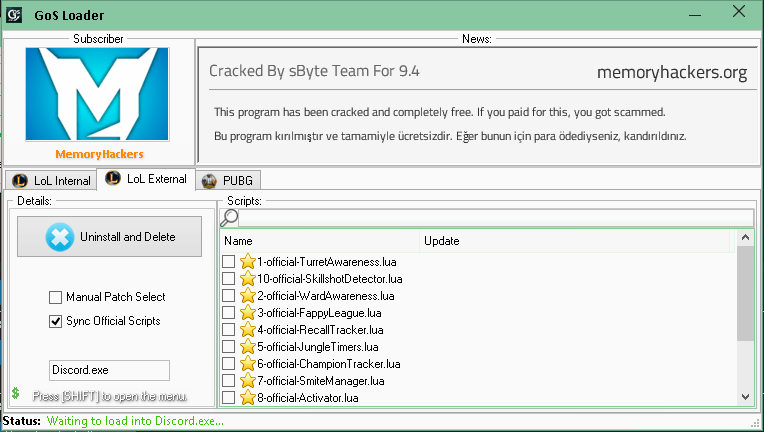Select 7-official-SmiteManager.lua script name
Viewport: 764px width, 432px height.
[x=321, y=381]
